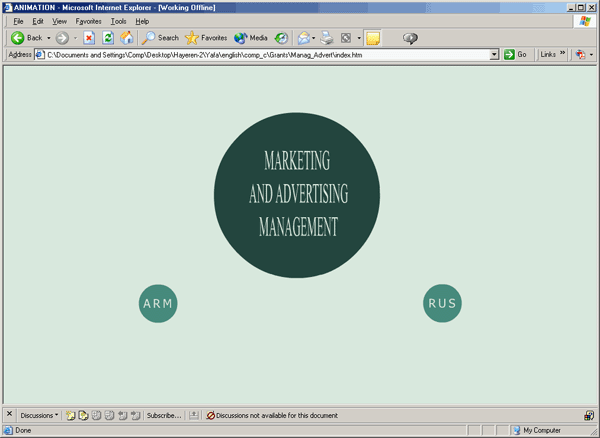The image size is (600, 438).
Task: Open the Search pane
Action: [x=160, y=38]
